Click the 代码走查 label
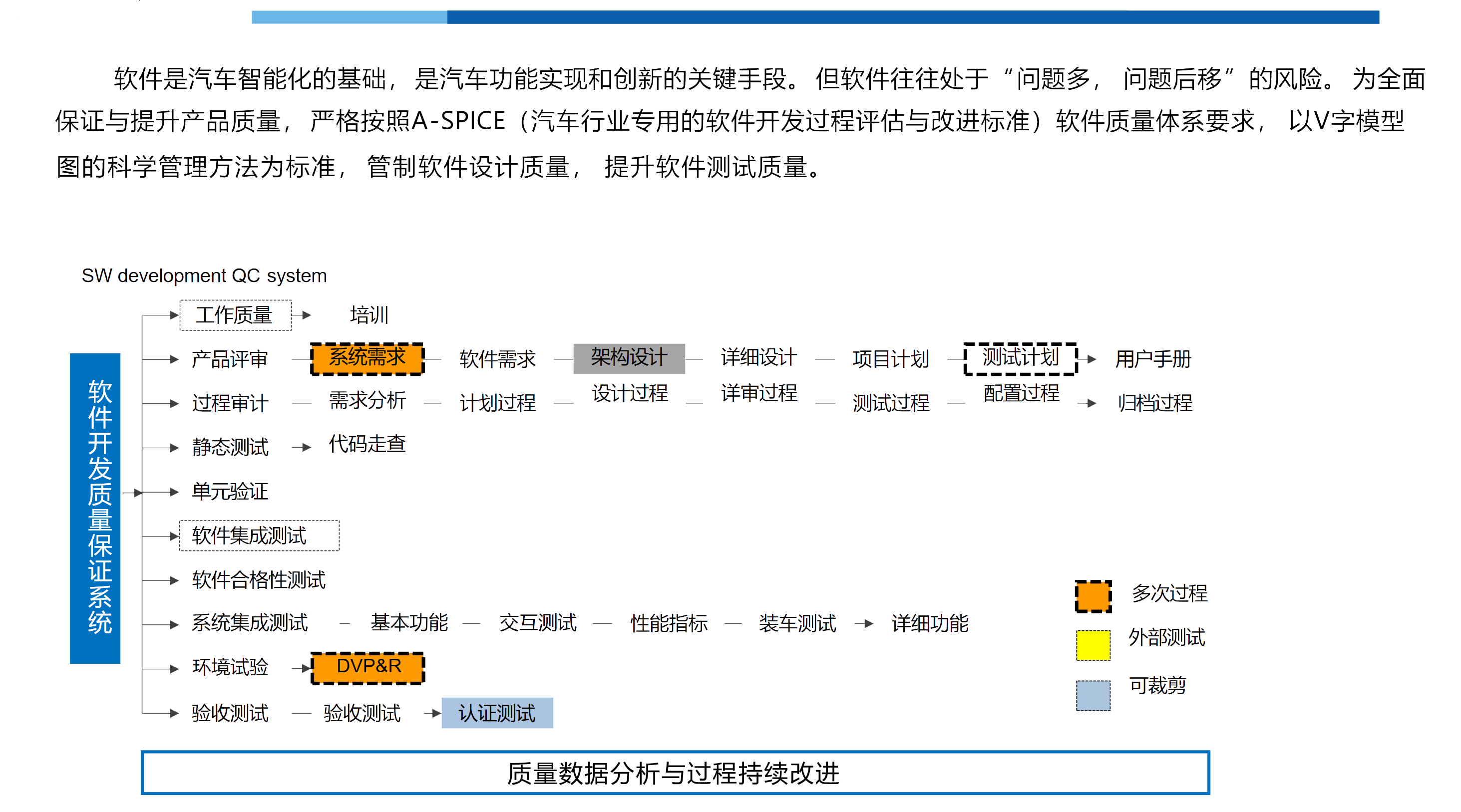The height and width of the screenshot is (812, 1461). tap(367, 444)
